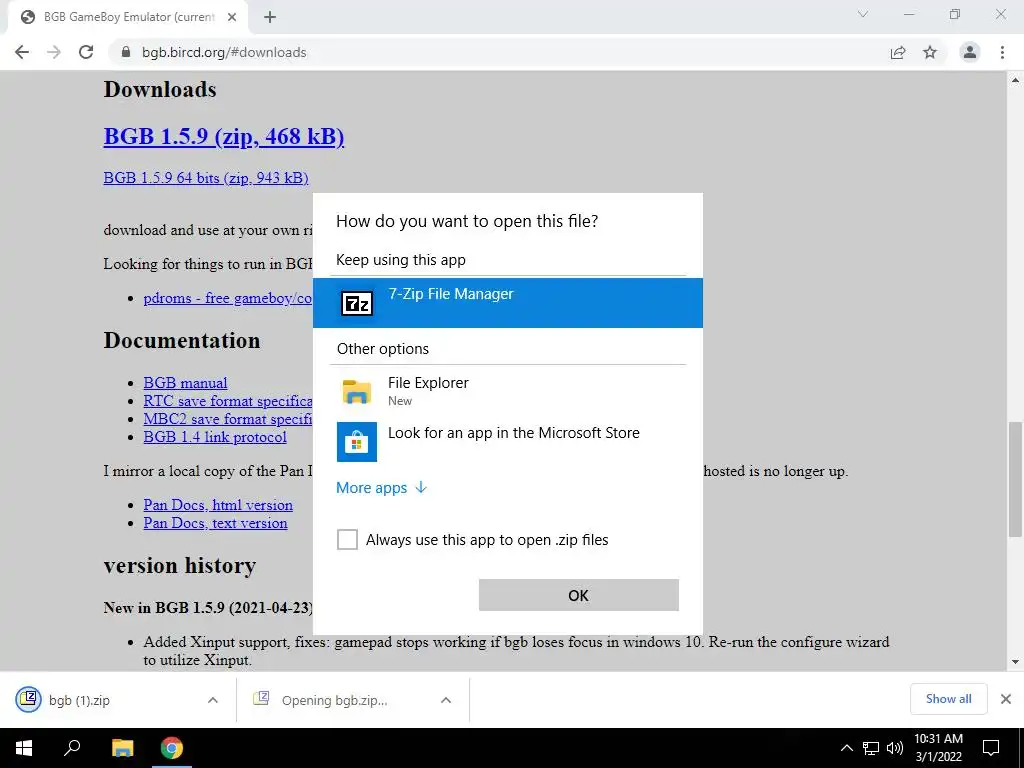This screenshot has height=768, width=1024.
Task: Open MBC2 save format specification link
Action: 228,419
